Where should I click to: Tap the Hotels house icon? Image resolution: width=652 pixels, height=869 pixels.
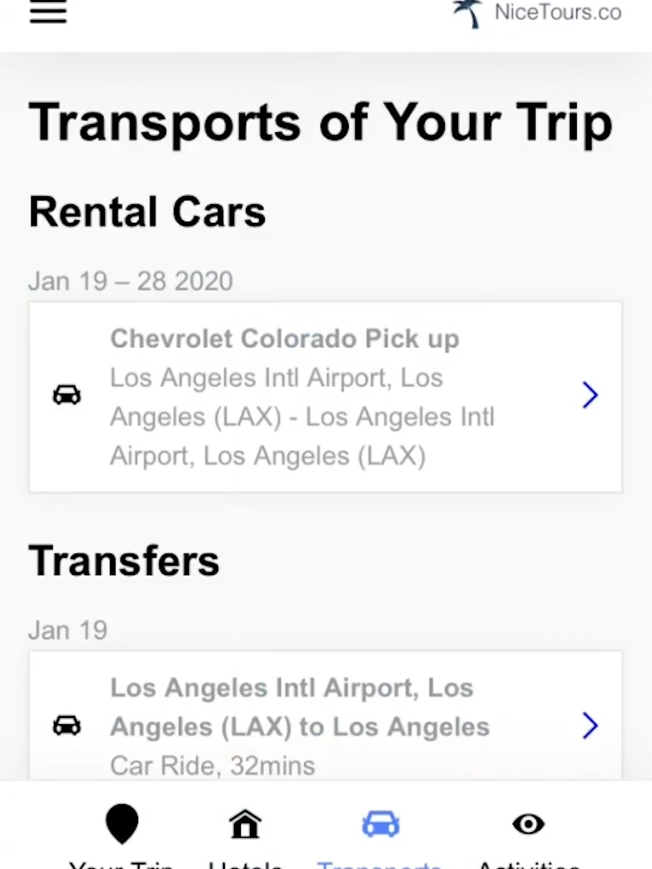[245, 824]
